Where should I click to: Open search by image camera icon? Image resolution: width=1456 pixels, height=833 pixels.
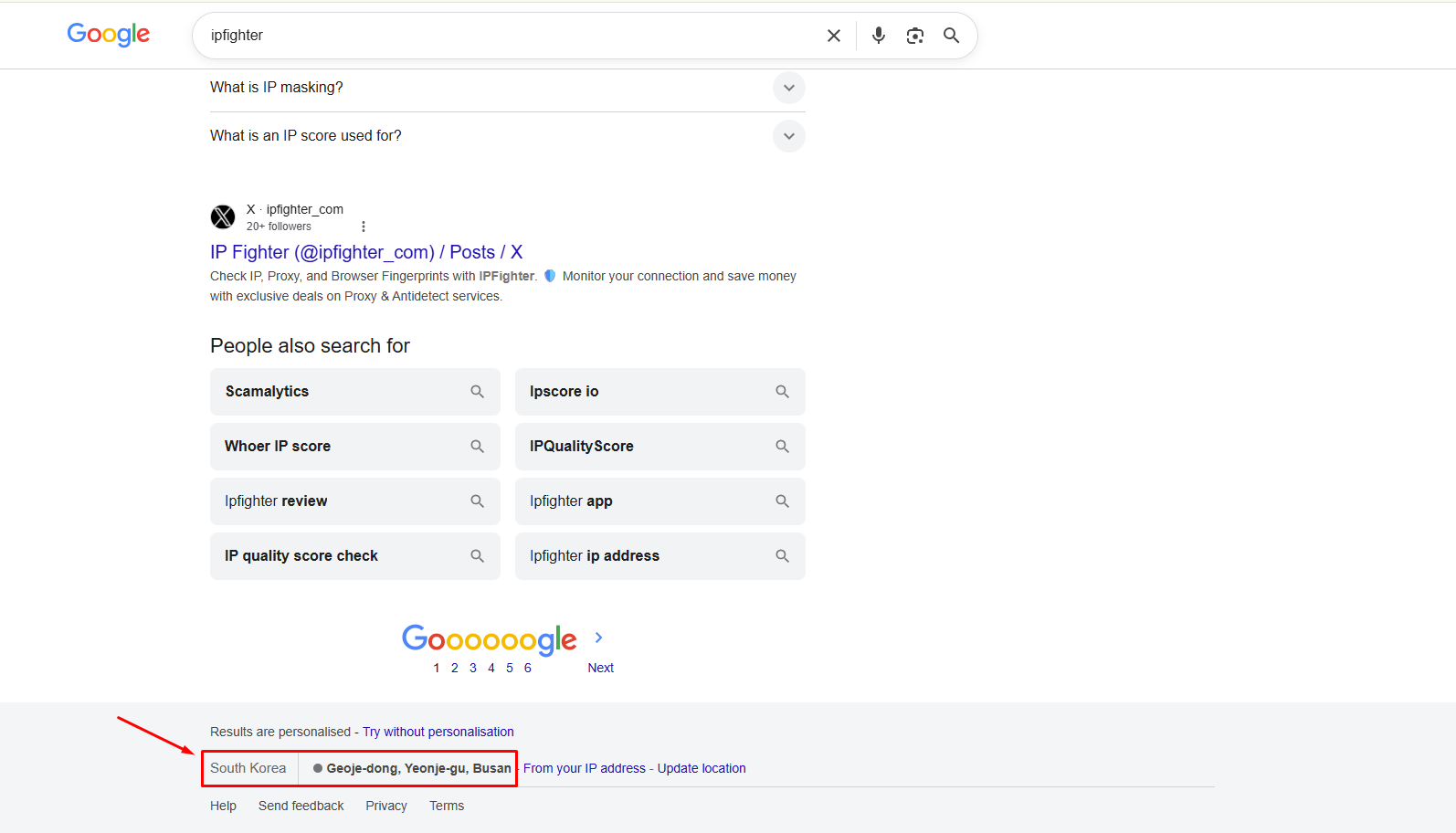pos(915,36)
